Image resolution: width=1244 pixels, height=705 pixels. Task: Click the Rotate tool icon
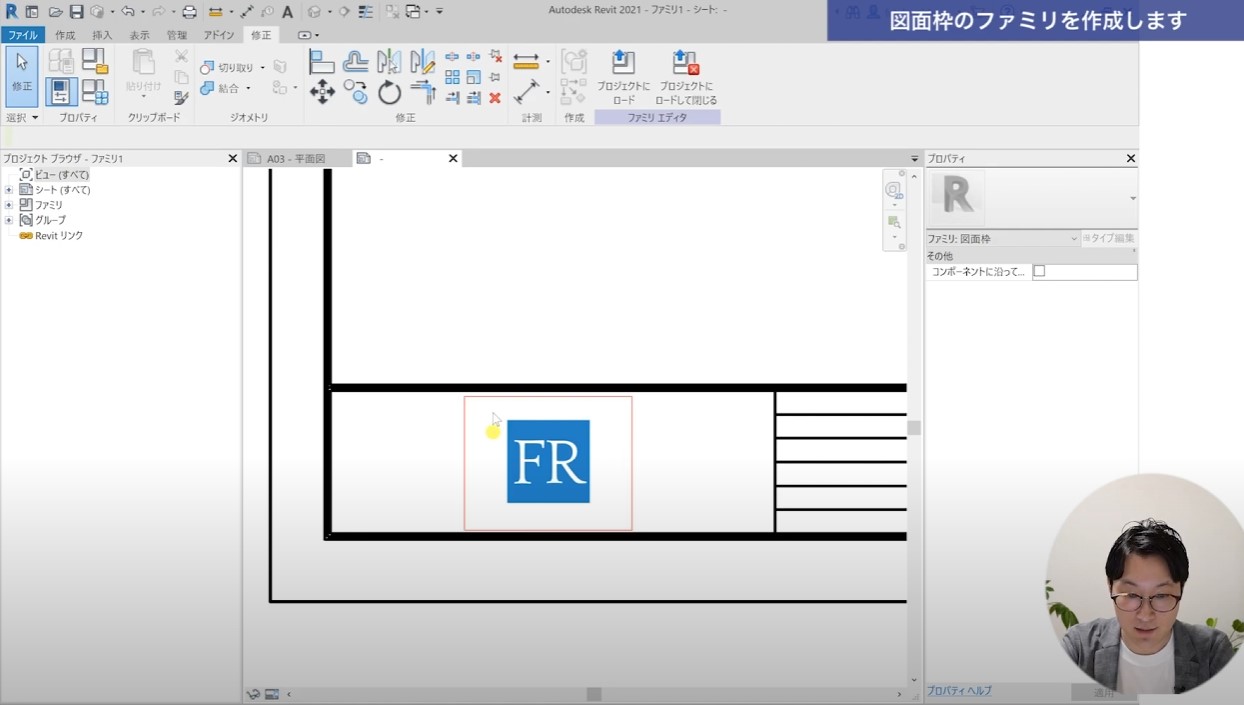click(389, 93)
